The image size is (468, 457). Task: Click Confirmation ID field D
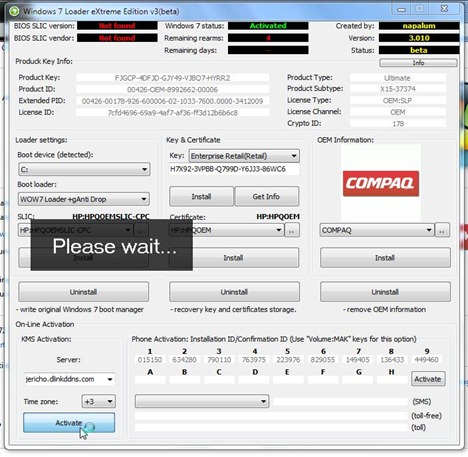(x=254, y=379)
